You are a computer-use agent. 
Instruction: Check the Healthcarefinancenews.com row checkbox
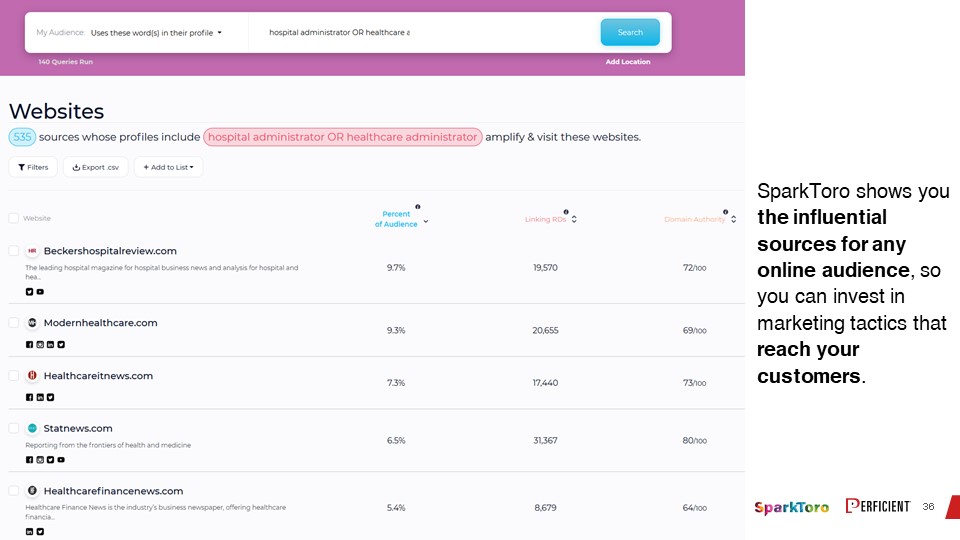13,490
